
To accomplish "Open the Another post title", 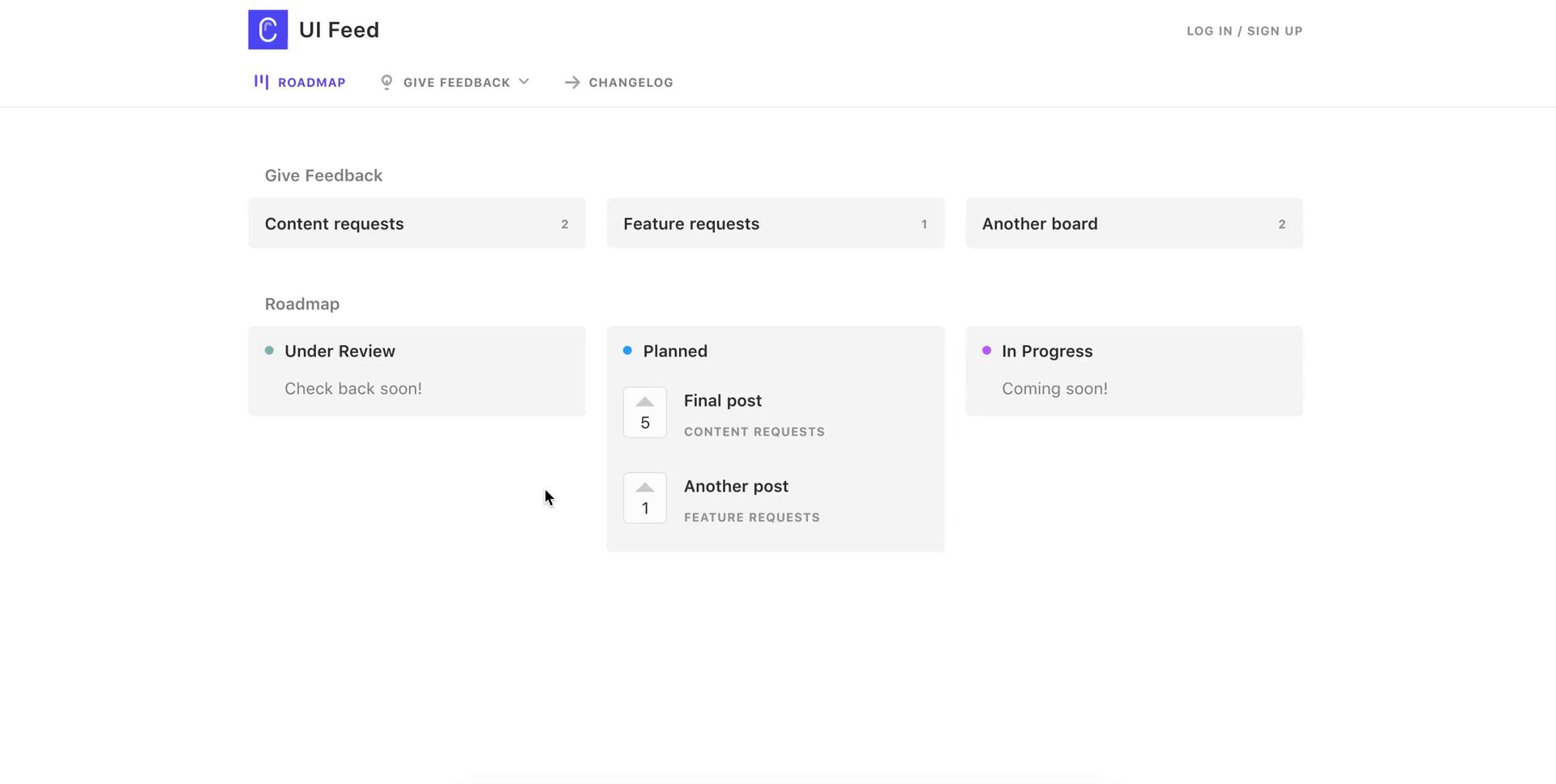I will pos(735,487).
